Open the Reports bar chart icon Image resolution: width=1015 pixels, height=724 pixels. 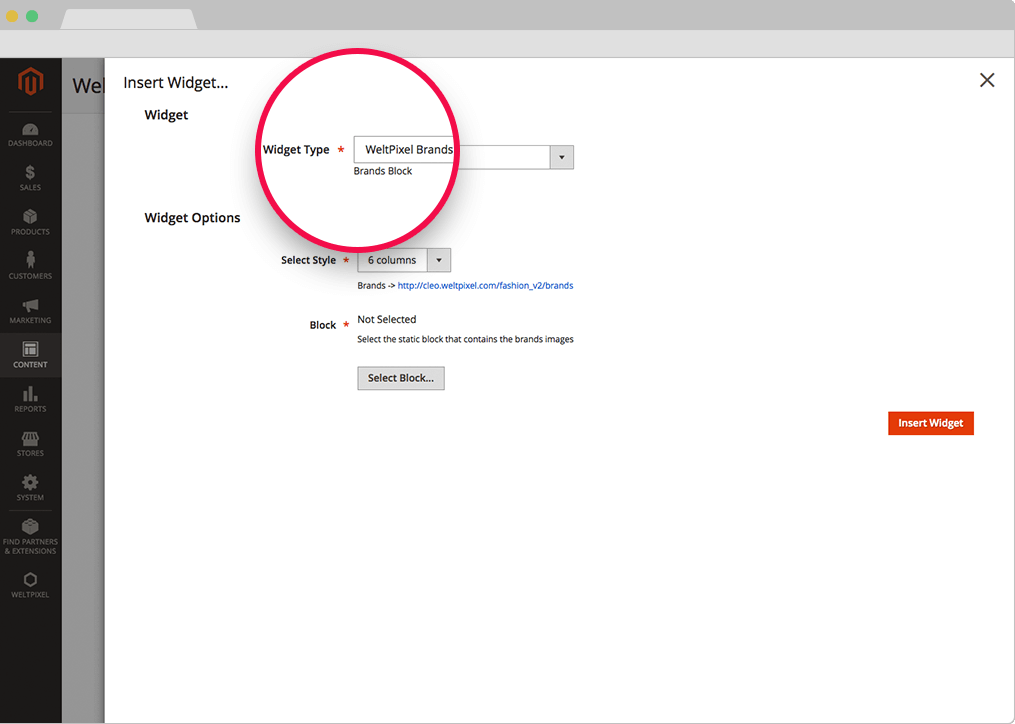(30, 399)
